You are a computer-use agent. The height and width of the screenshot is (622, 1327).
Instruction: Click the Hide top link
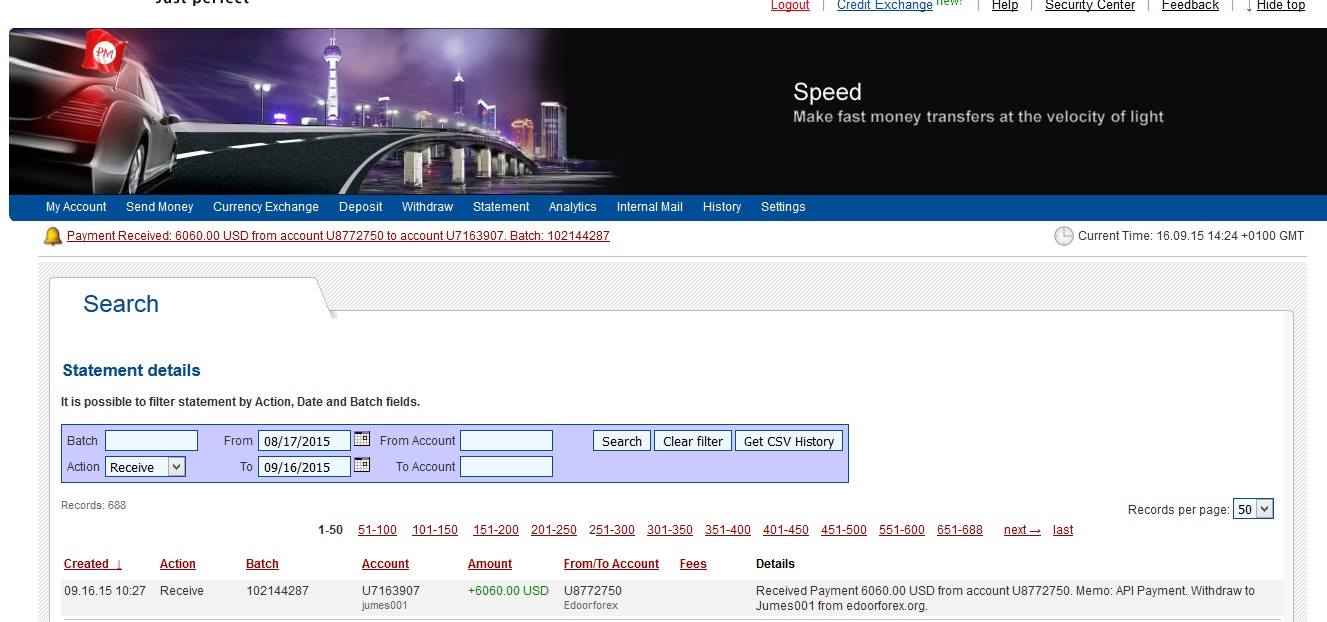coord(1281,5)
